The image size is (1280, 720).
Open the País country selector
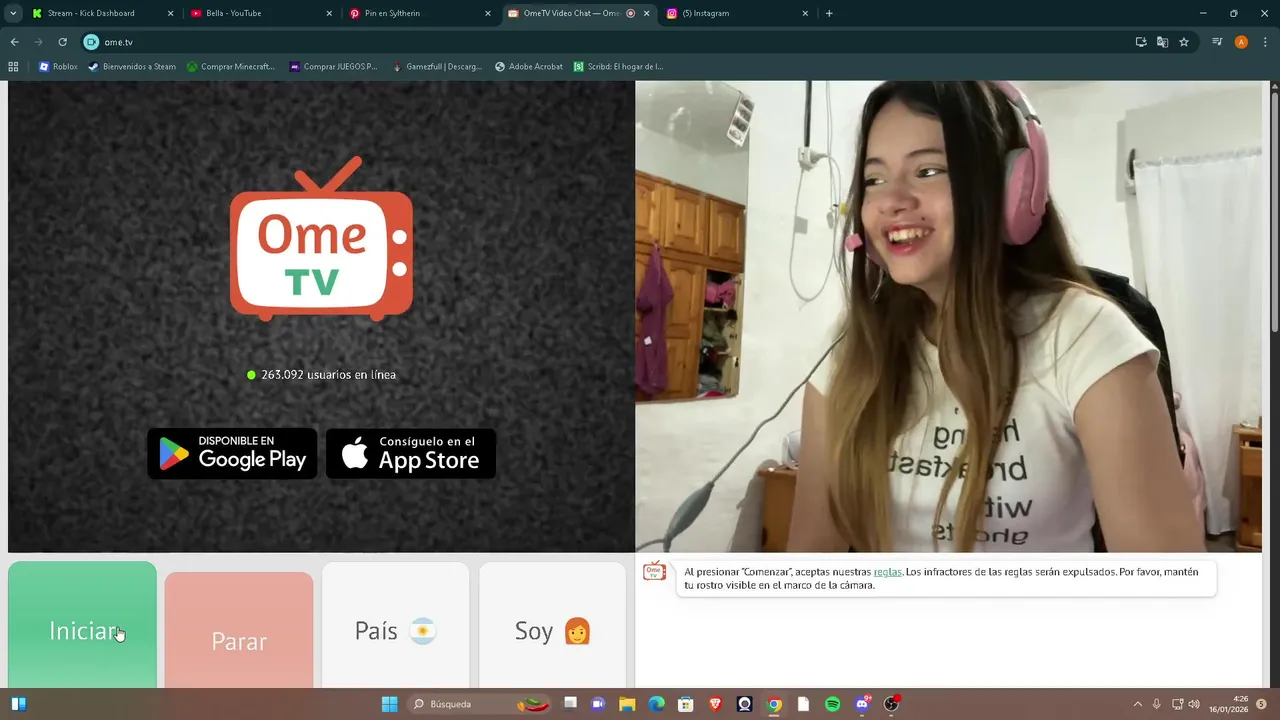click(395, 625)
